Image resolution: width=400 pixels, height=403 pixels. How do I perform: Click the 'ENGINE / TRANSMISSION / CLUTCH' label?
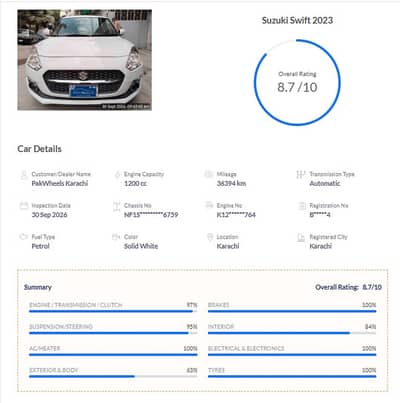pyautogui.click(x=76, y=305)
